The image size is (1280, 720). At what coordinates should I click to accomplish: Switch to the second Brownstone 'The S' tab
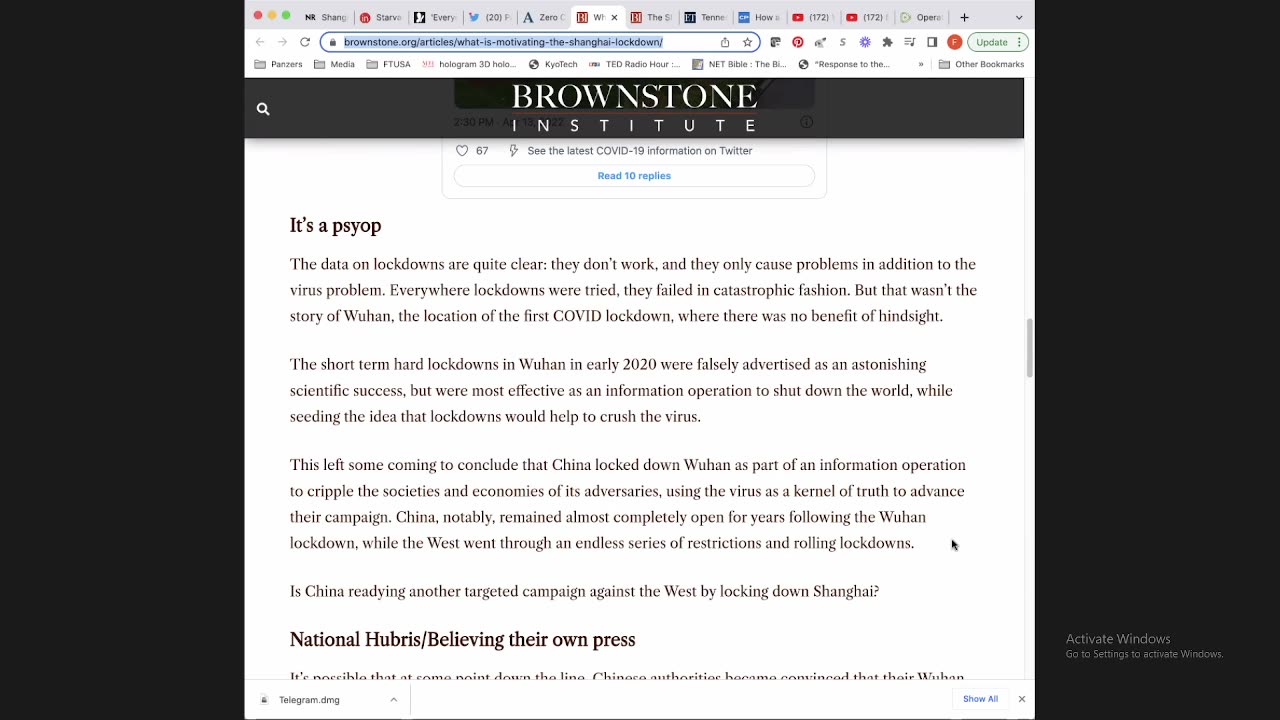pyautogui.click(x=651, y=17)
